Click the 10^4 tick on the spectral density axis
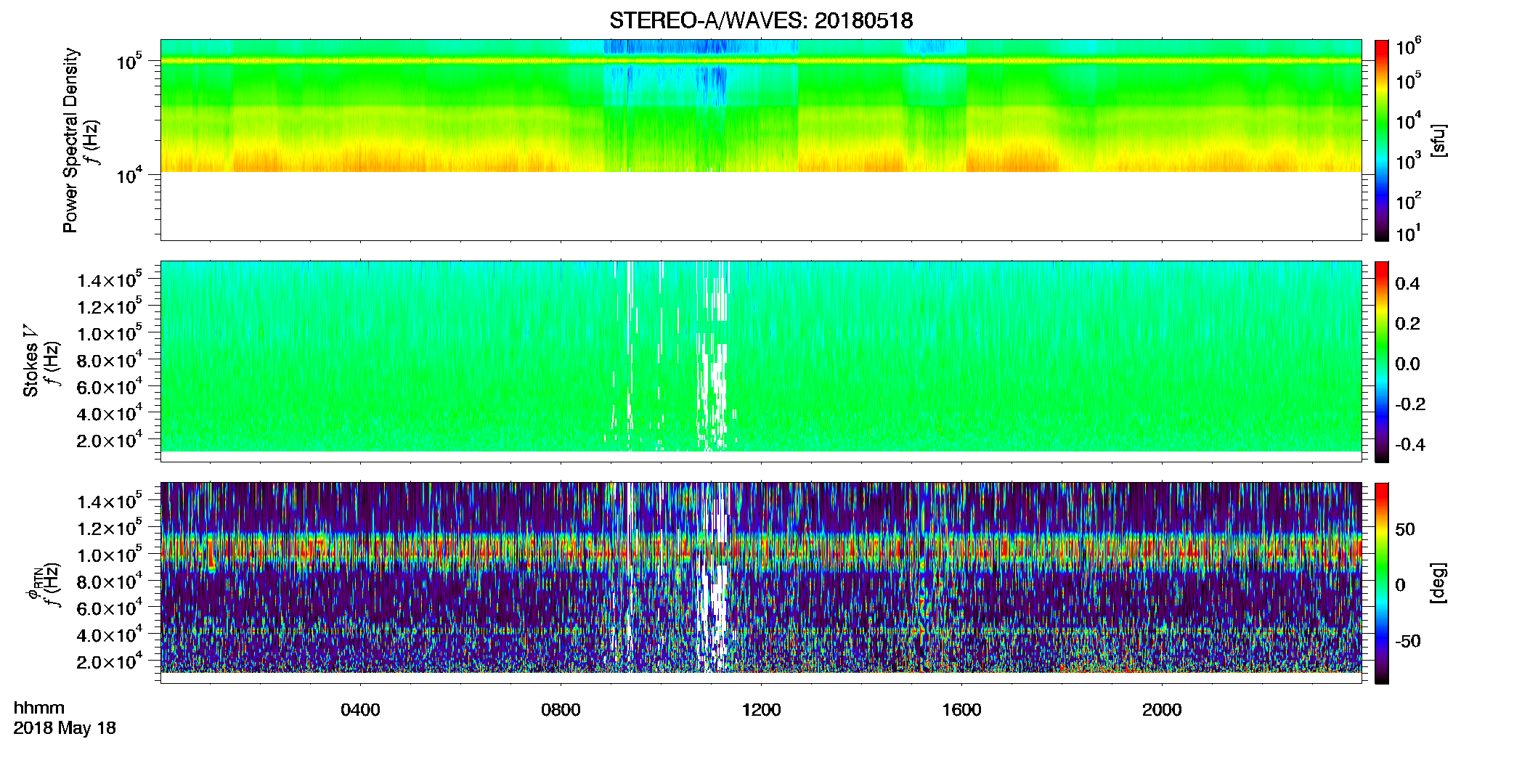 pyautogui.click(x=129, y=175)
